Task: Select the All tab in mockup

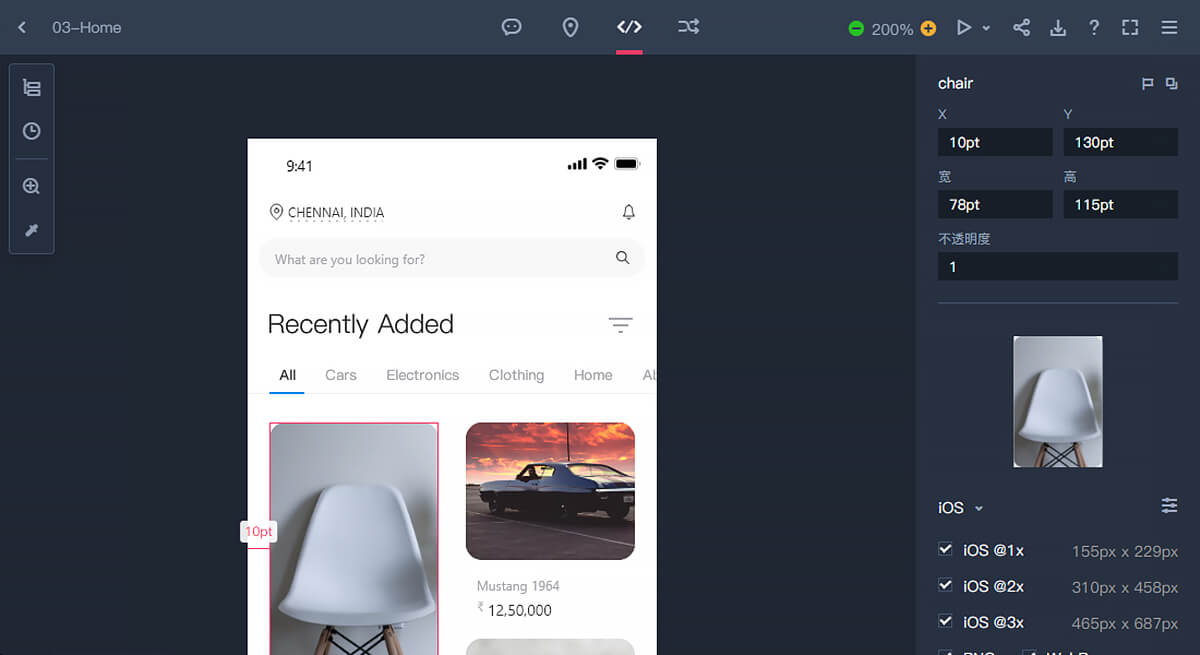Action: tap(288, 375)
